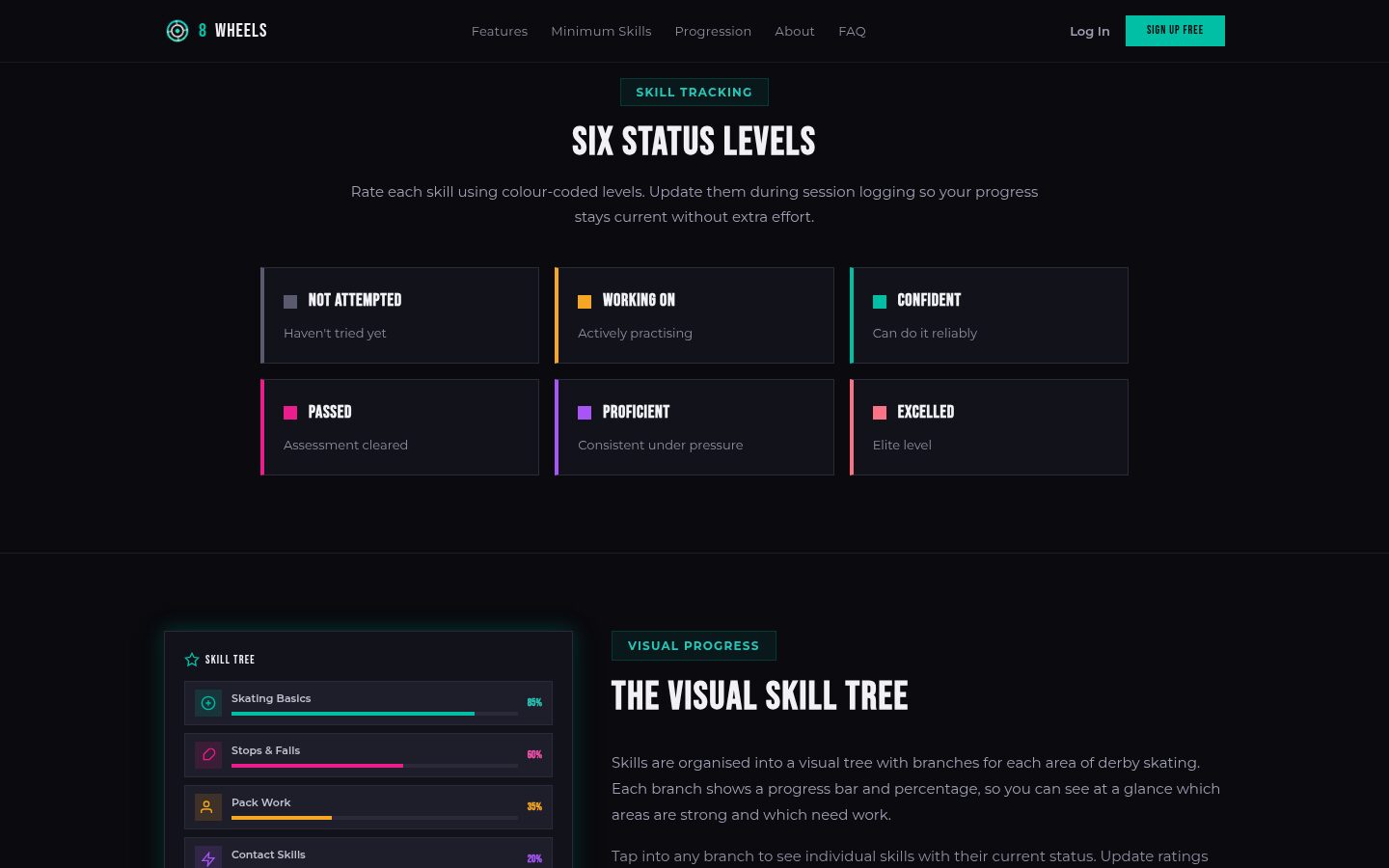Image resolution: width=1389 pixels, height=868 pixels.
Task: Open the FAQ nav link
Action: 852,31
